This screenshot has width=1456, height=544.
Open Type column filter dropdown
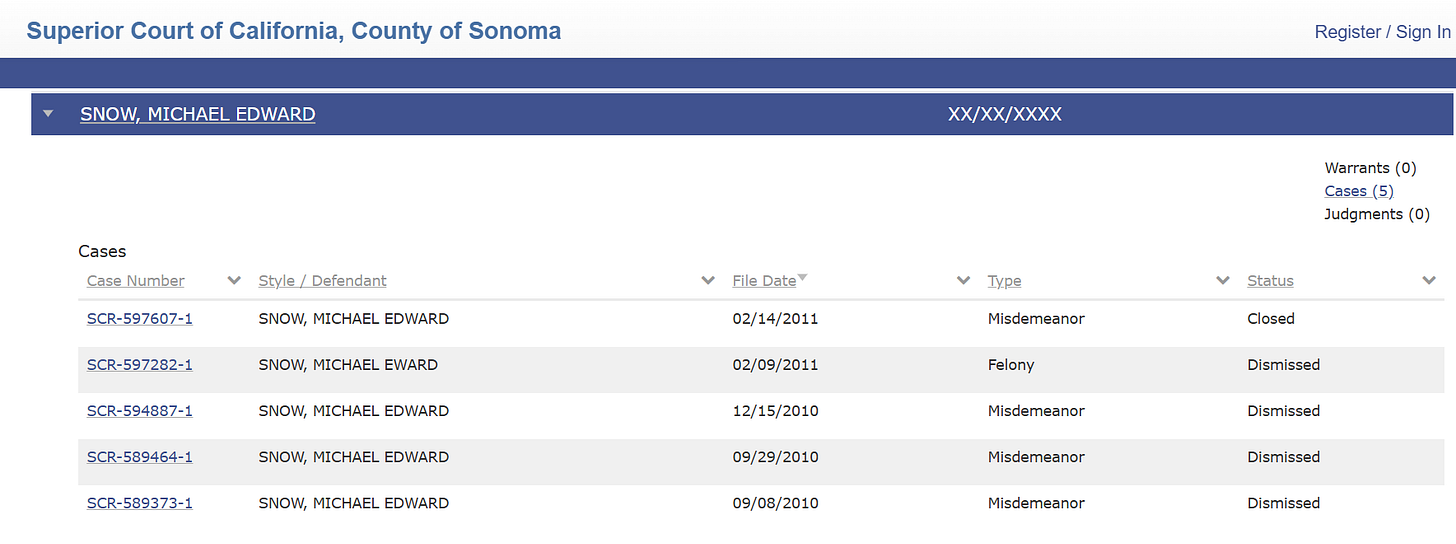pyautogui.click(x=1222, y=281)
